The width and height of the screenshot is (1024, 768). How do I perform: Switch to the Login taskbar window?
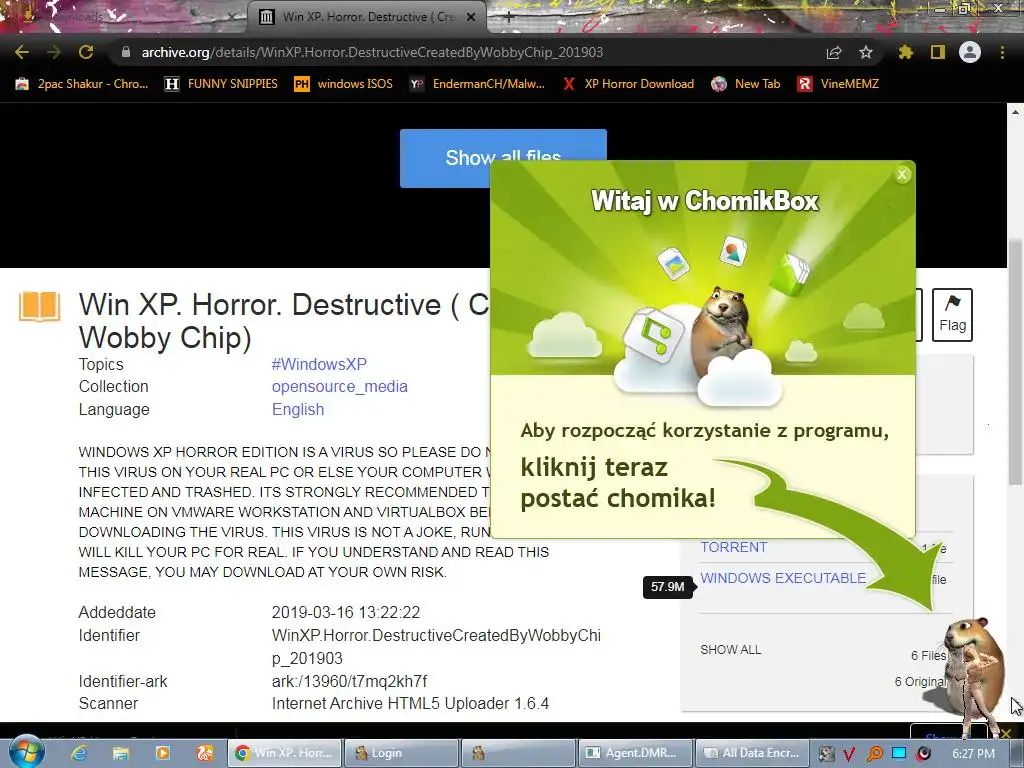401,753
